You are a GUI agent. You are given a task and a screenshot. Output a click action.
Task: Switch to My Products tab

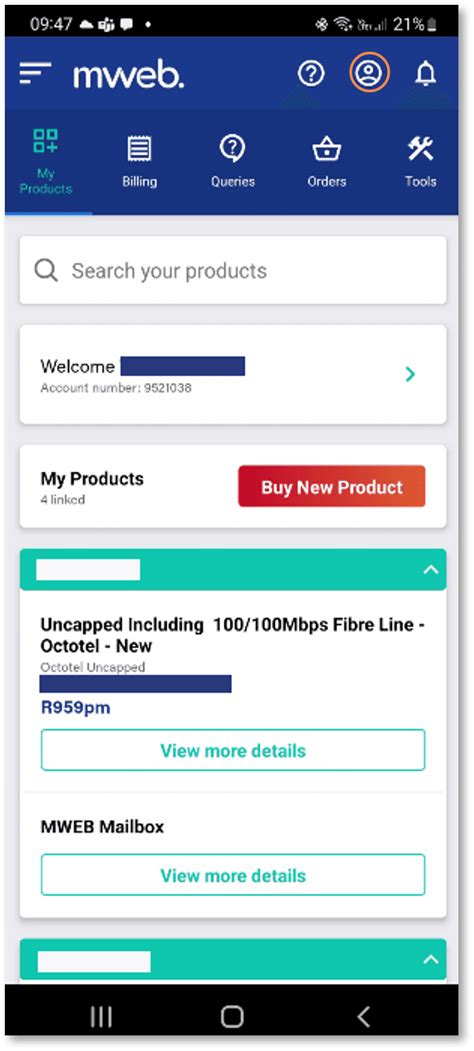click(46, 162)
